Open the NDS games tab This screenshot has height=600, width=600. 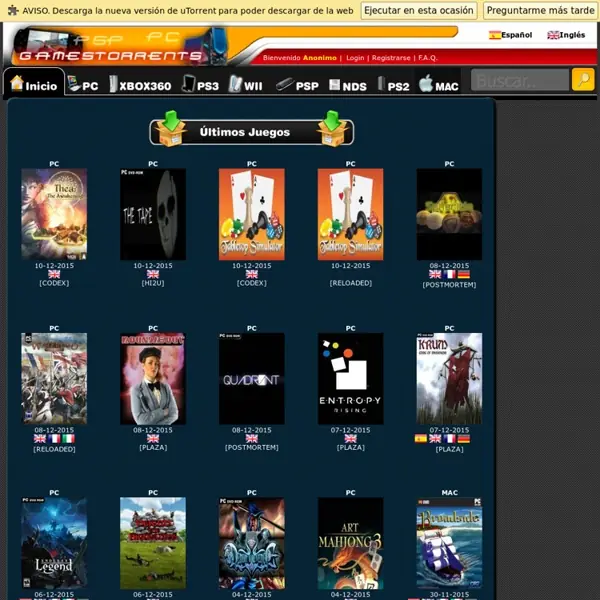(x=347, y=85)
